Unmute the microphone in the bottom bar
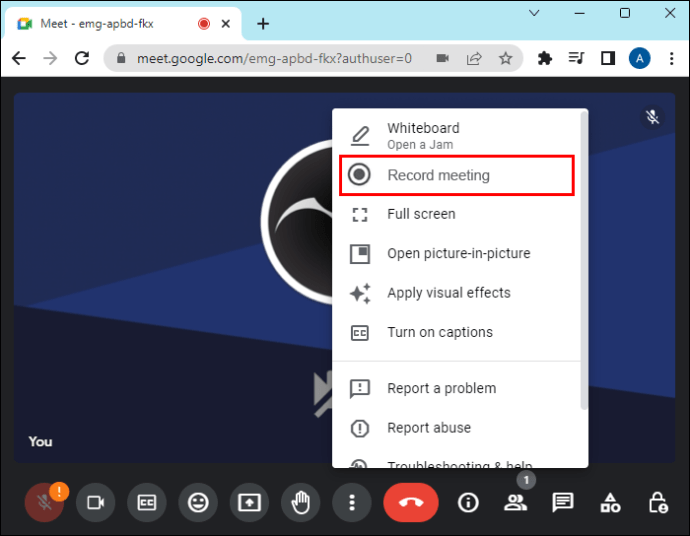The height and width of the screenshot is (536, 690). coord(44,503)
